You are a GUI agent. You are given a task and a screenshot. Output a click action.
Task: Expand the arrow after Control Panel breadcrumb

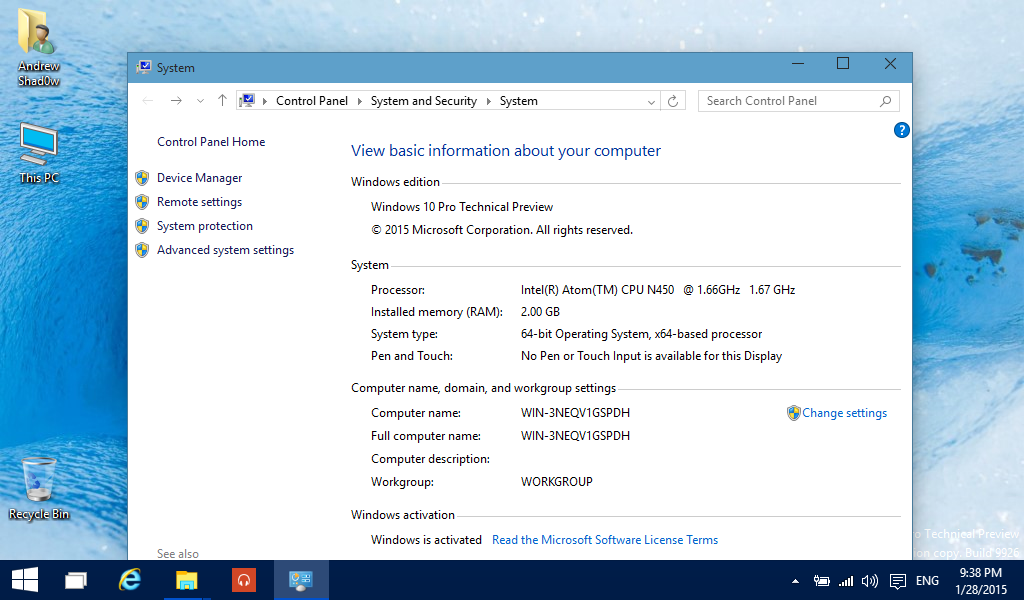359,101
